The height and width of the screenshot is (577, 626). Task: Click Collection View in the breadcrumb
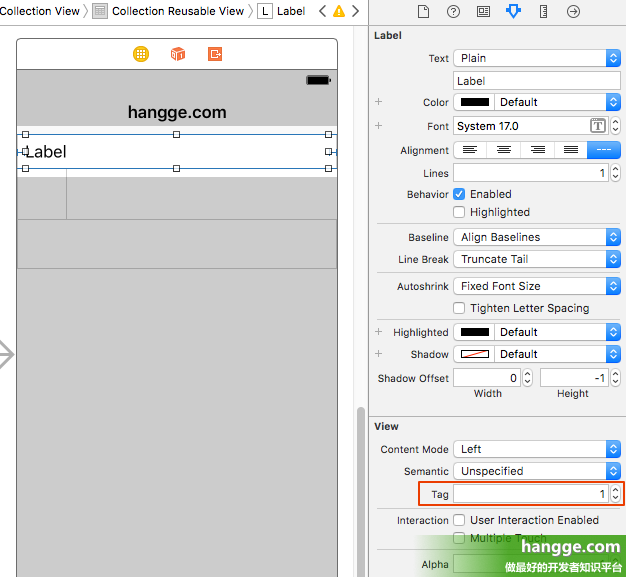[x=39, y=11]
